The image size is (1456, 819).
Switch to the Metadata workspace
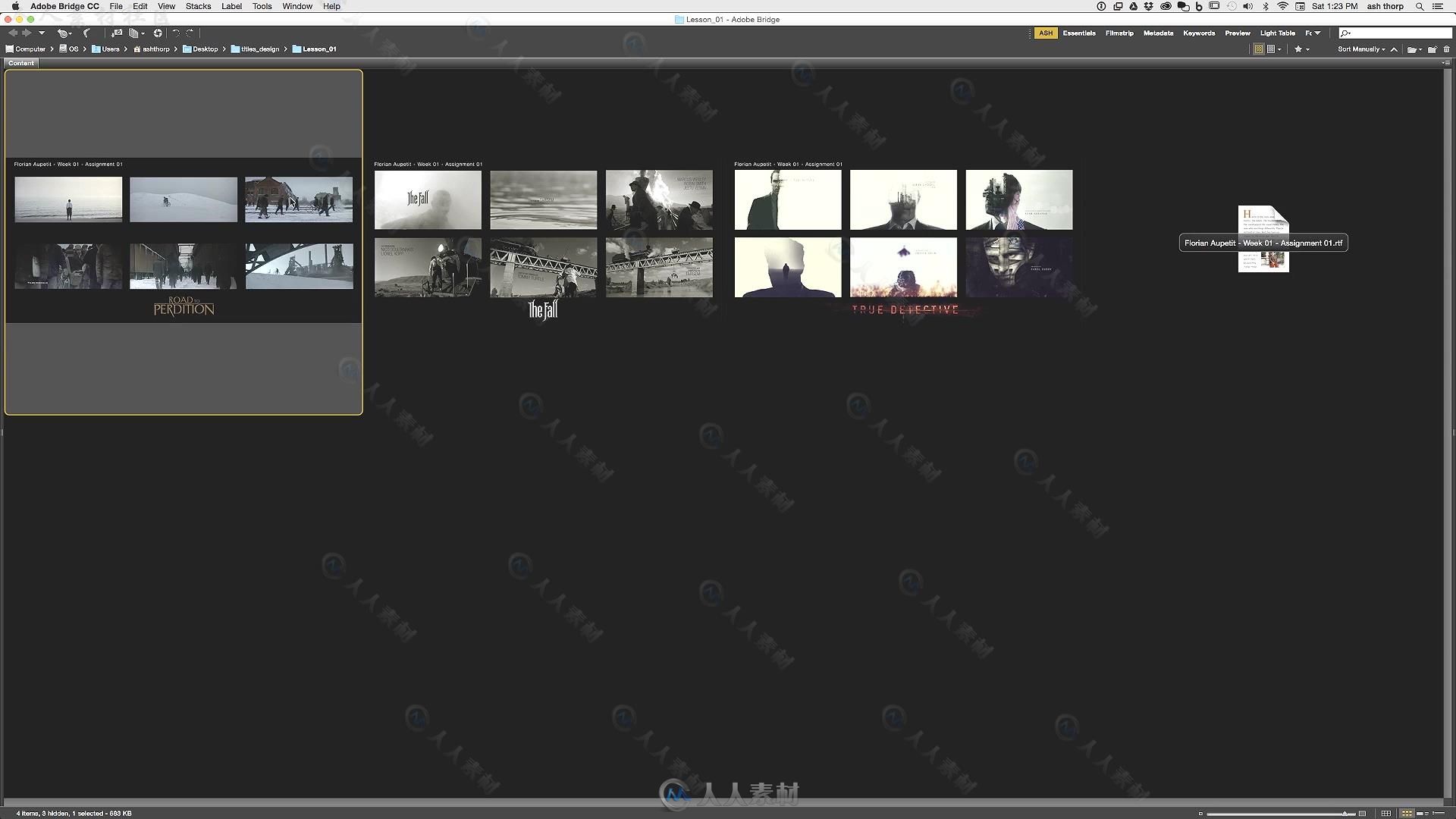1158,33
